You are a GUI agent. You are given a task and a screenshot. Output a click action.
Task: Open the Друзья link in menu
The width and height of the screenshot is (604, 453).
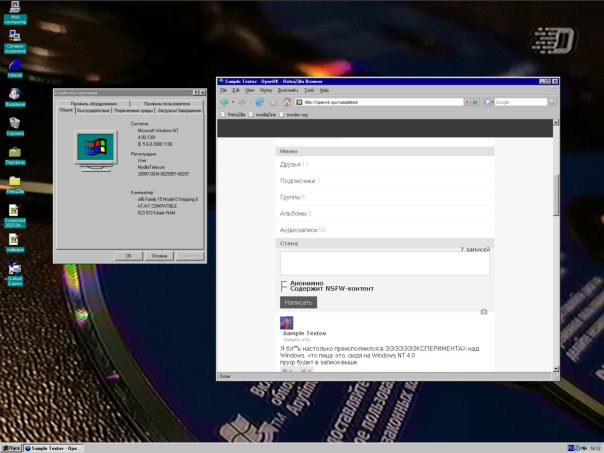point(290,164)
